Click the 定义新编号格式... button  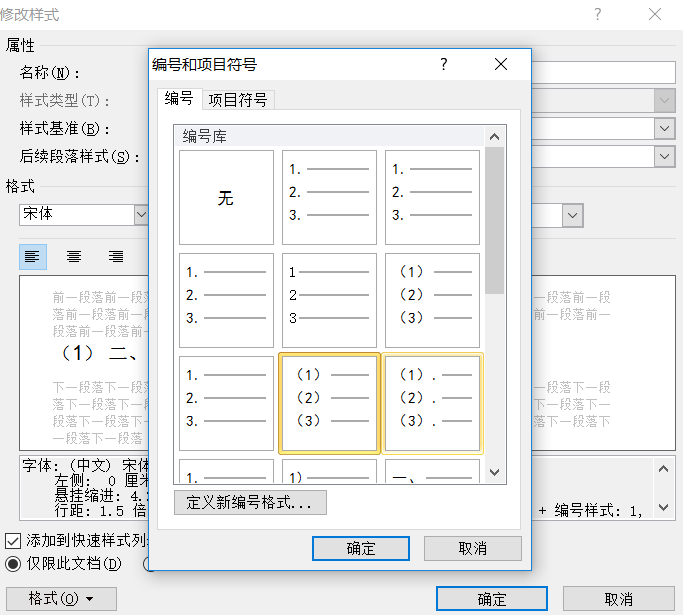(x=250, y=503)
